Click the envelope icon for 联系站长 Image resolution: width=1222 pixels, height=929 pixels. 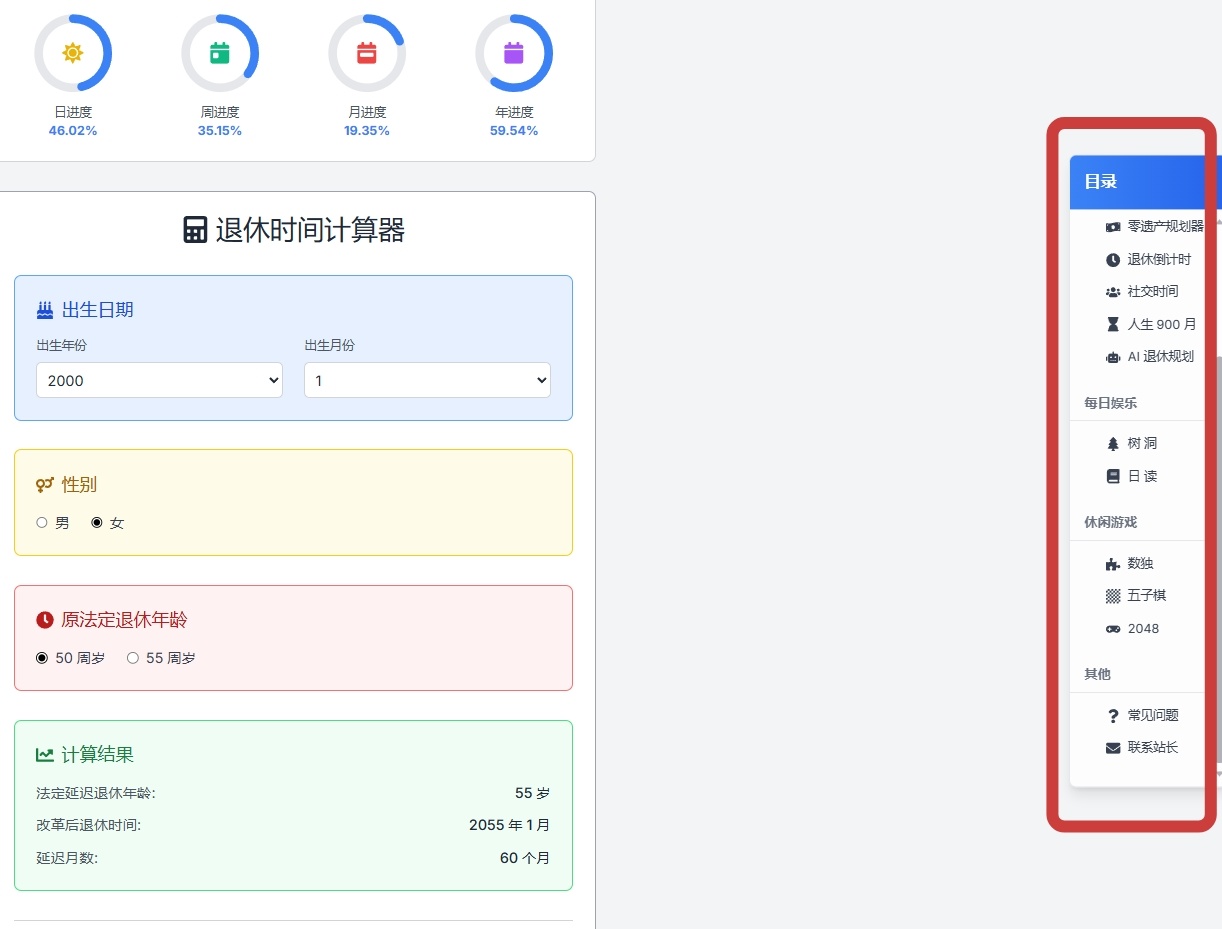coord(1113,748)
